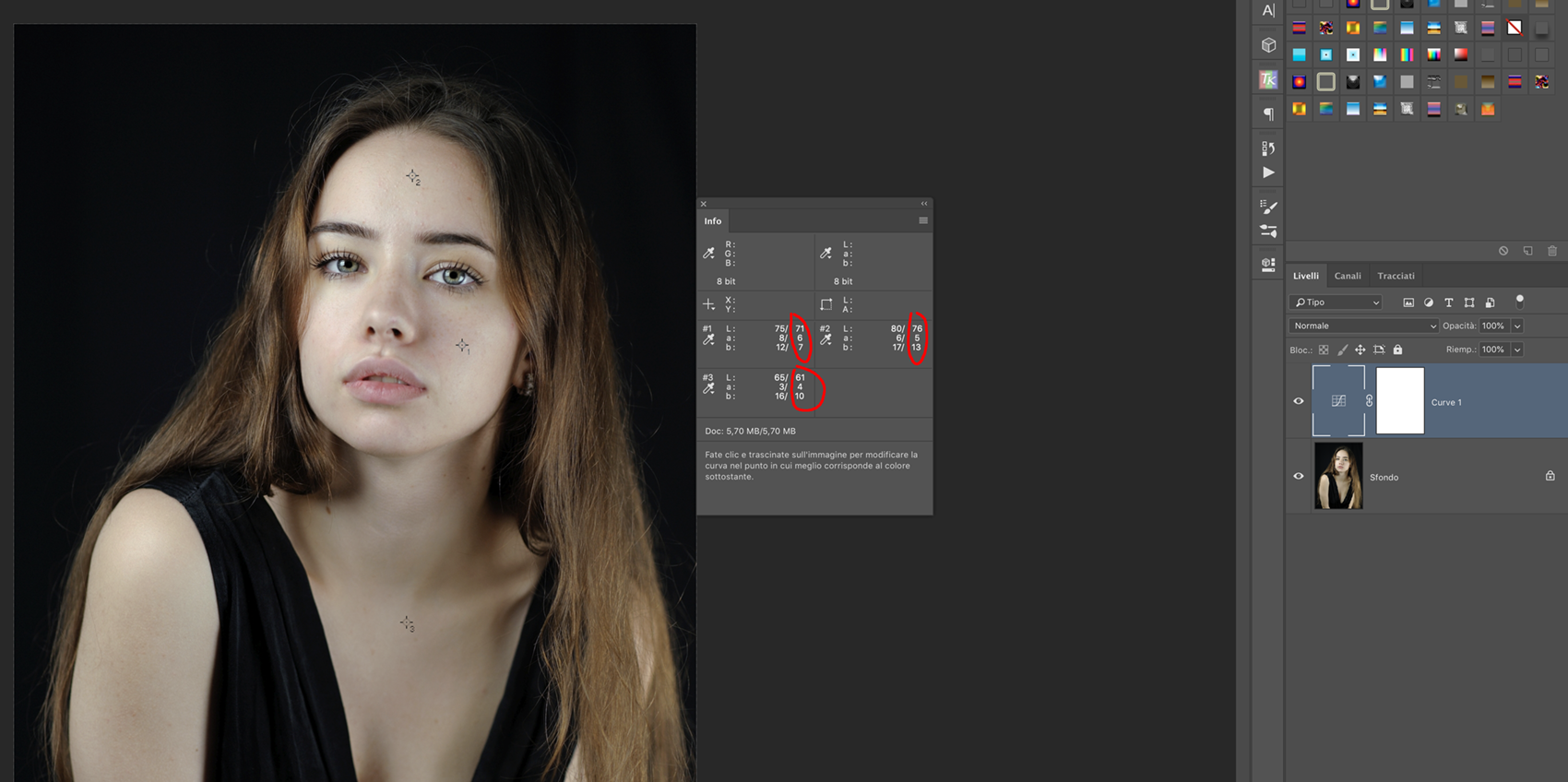1568x782 pixels.
Task: Click the Sfondo layer thumbnail
Action: pyautogui.click(x=1338, y=476)
